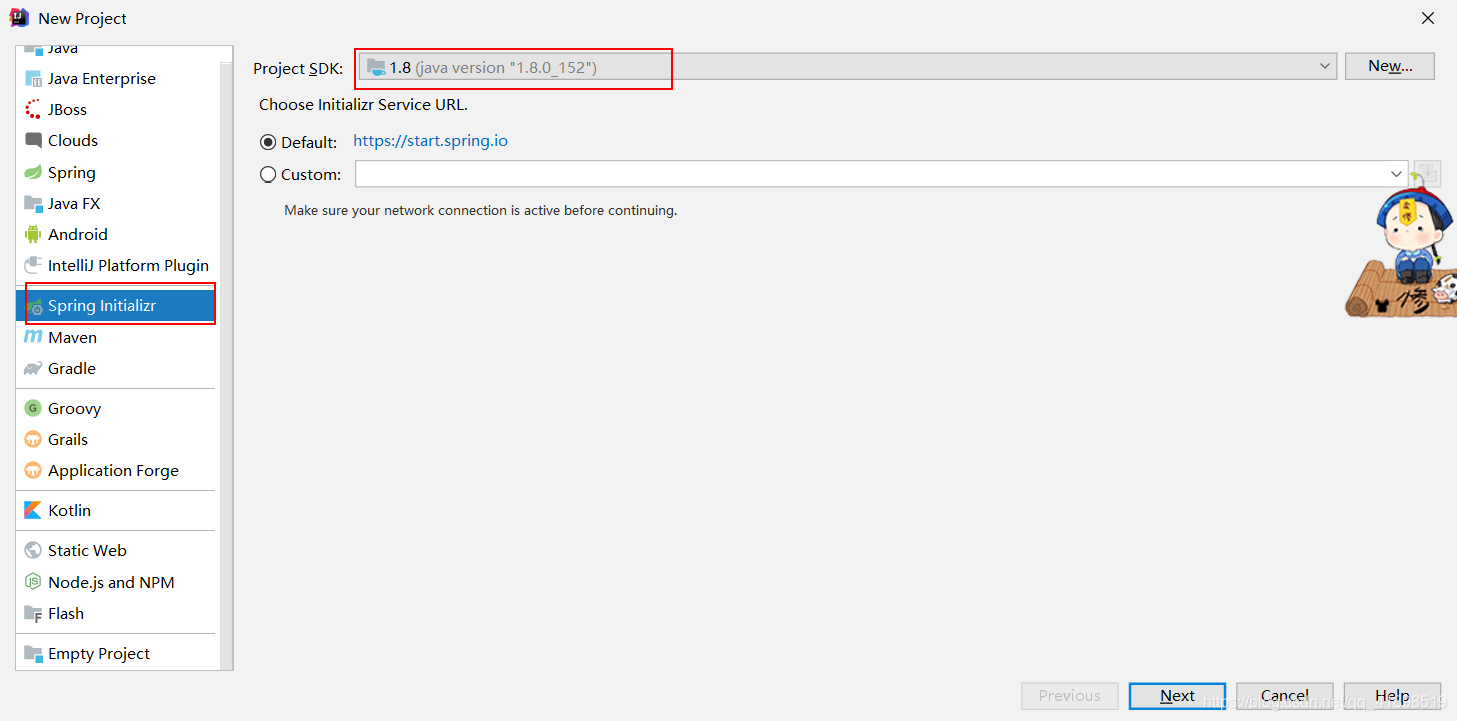Click the Empty Project folder icon
This screenshot has width=1457, height=721.
click(33, 654)
